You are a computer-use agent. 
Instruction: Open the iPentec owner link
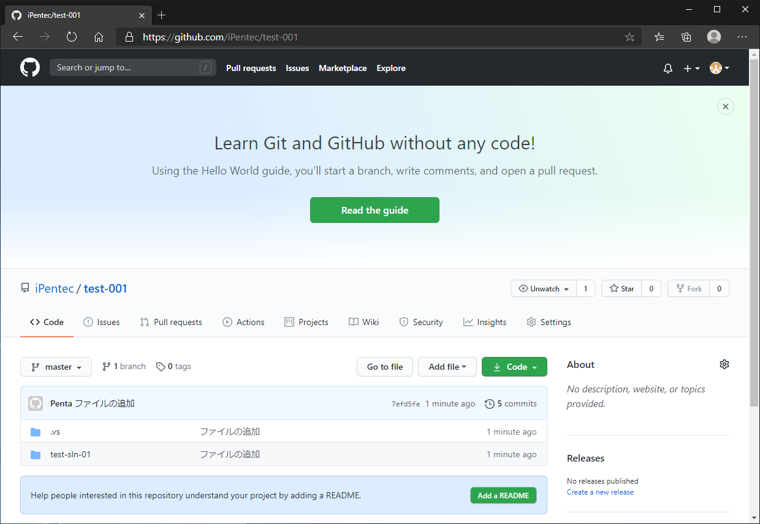click(x=54, y=288)
